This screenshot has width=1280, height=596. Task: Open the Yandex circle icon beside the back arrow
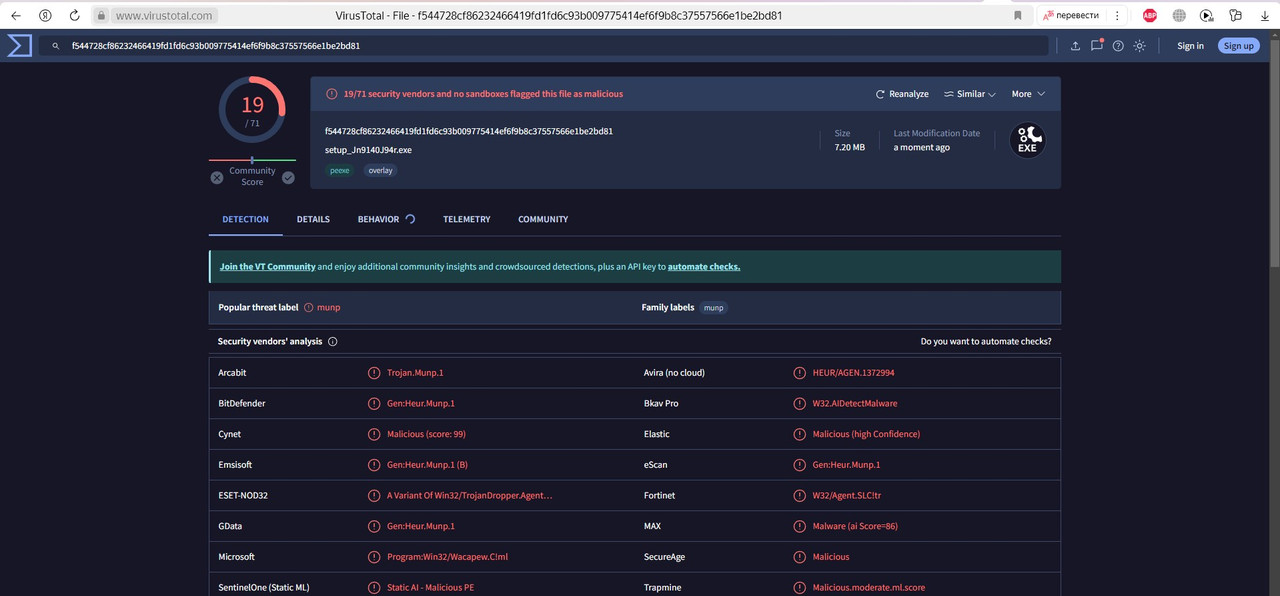[x=45, y=15]
